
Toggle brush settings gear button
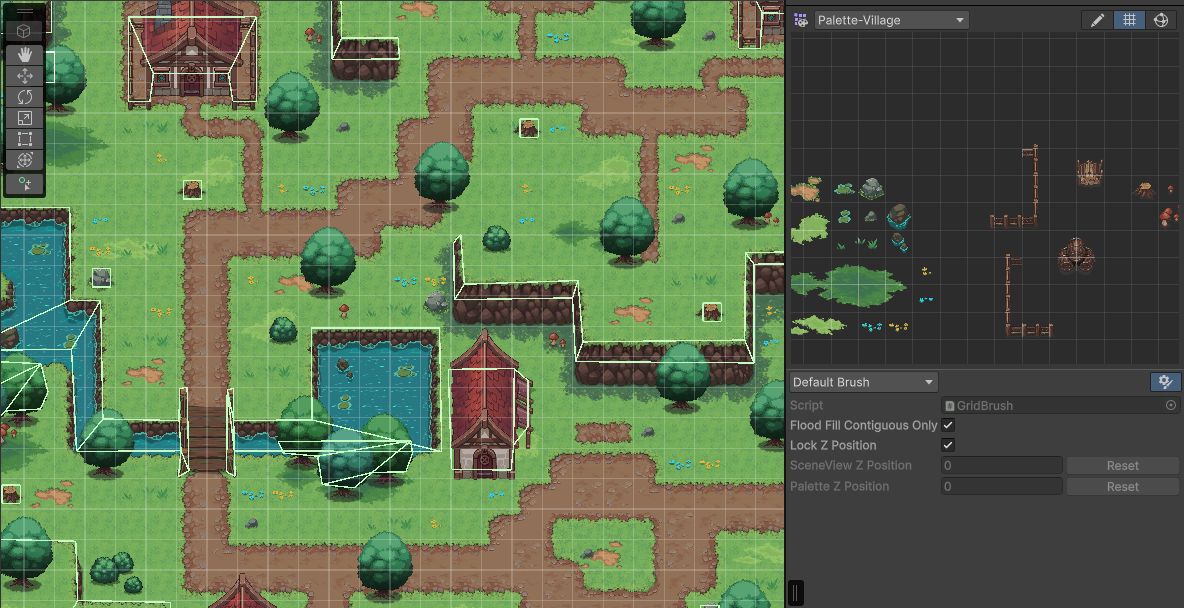[x=1165, y=382]
